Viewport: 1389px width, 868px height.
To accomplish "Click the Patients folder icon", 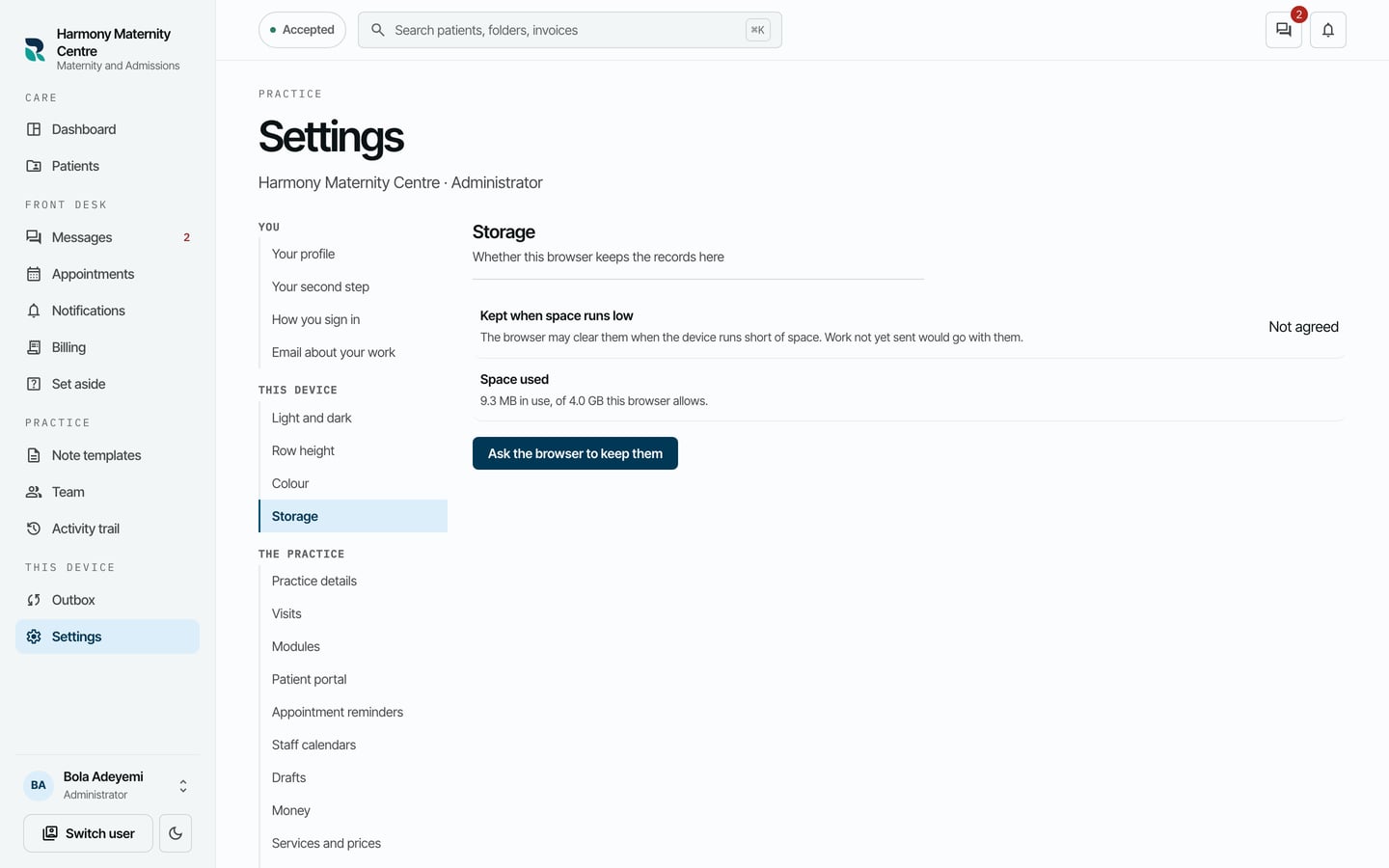I will click(34, 166).
